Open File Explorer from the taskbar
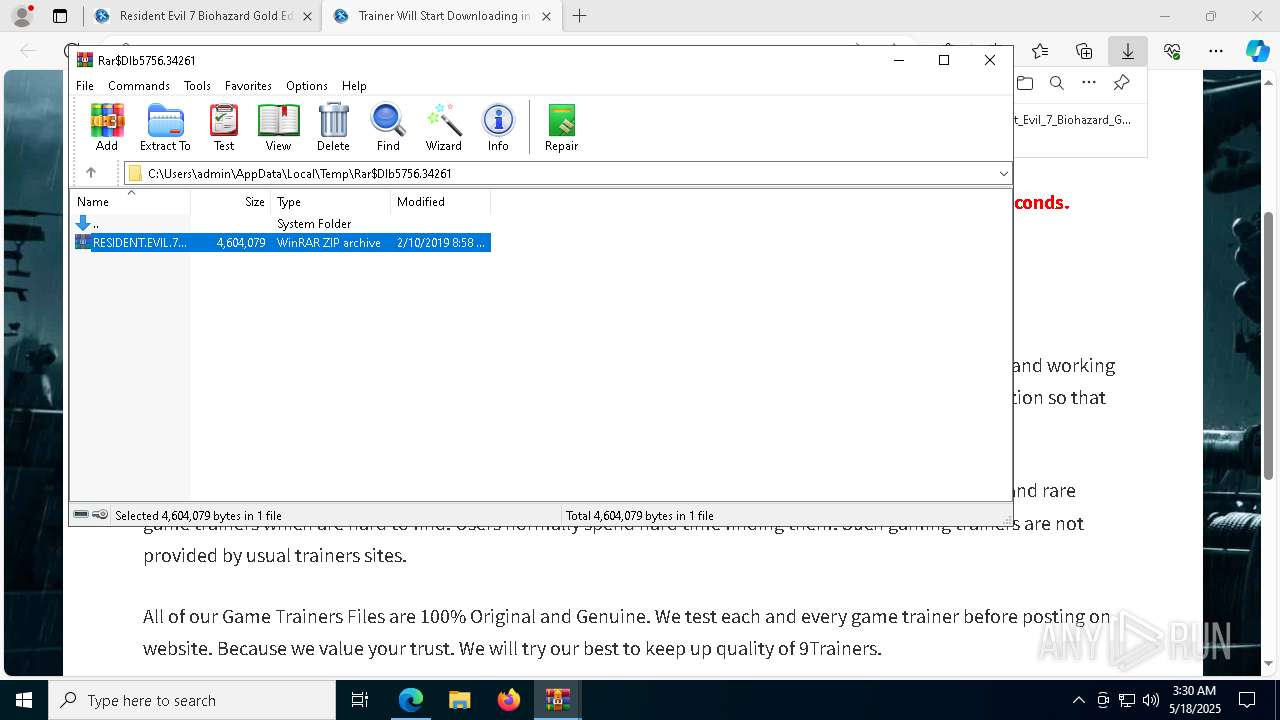This screenshot has width=1280, height=720. click(x=460, y=700)
